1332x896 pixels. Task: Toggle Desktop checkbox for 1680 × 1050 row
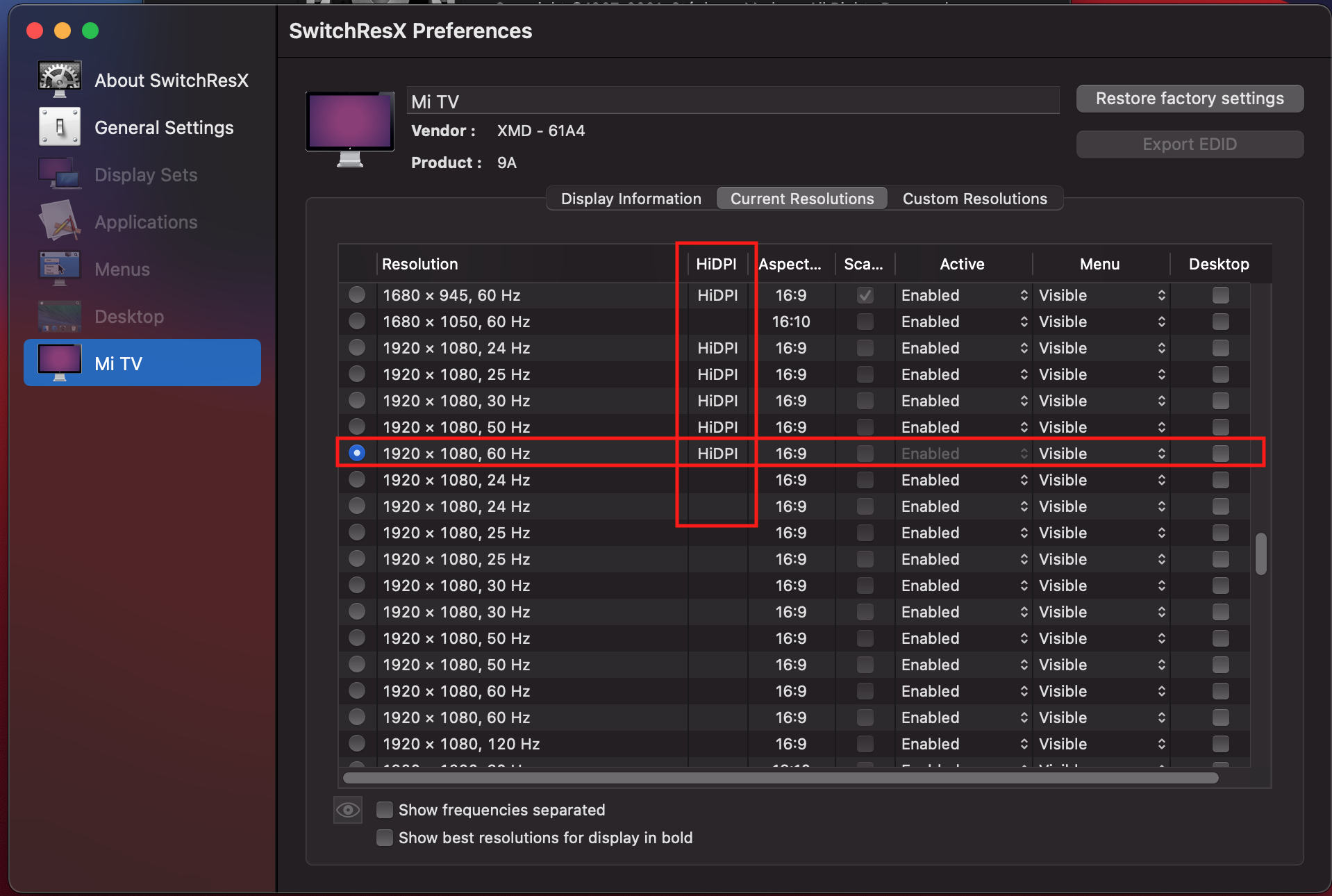pos(1220,322)
